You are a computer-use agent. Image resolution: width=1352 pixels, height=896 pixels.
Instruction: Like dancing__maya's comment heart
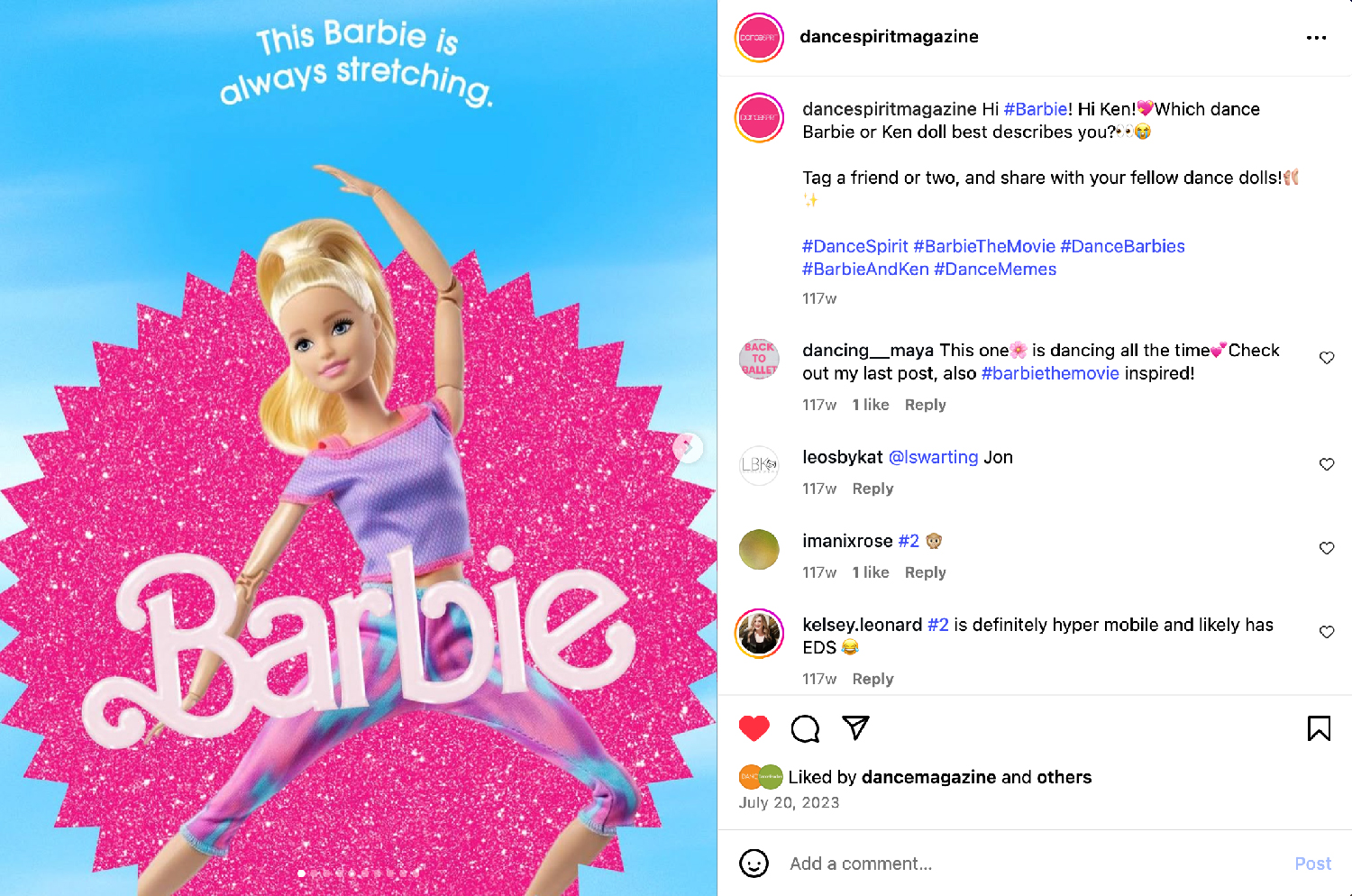1327,358
